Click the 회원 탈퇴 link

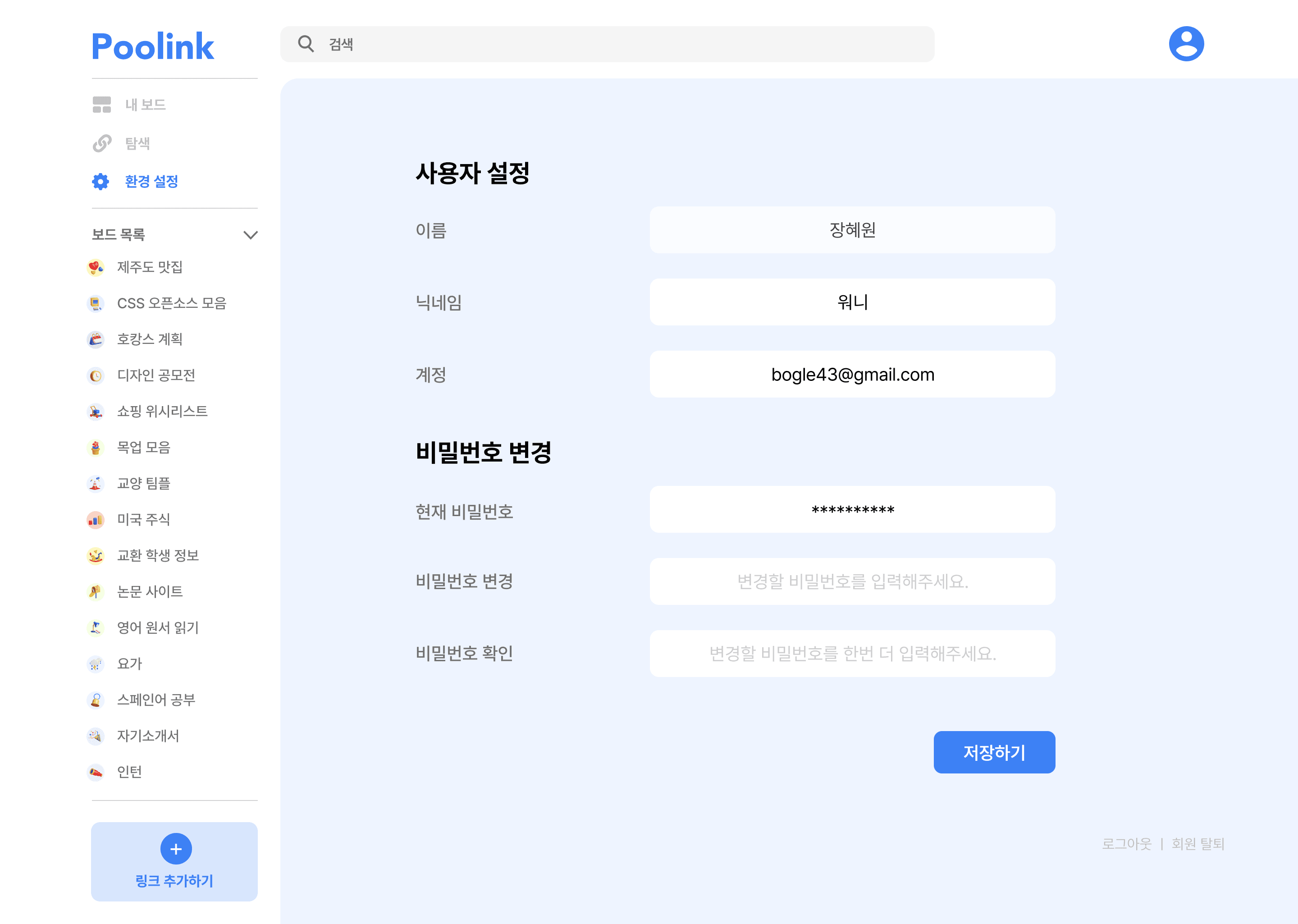point(1197,844)
